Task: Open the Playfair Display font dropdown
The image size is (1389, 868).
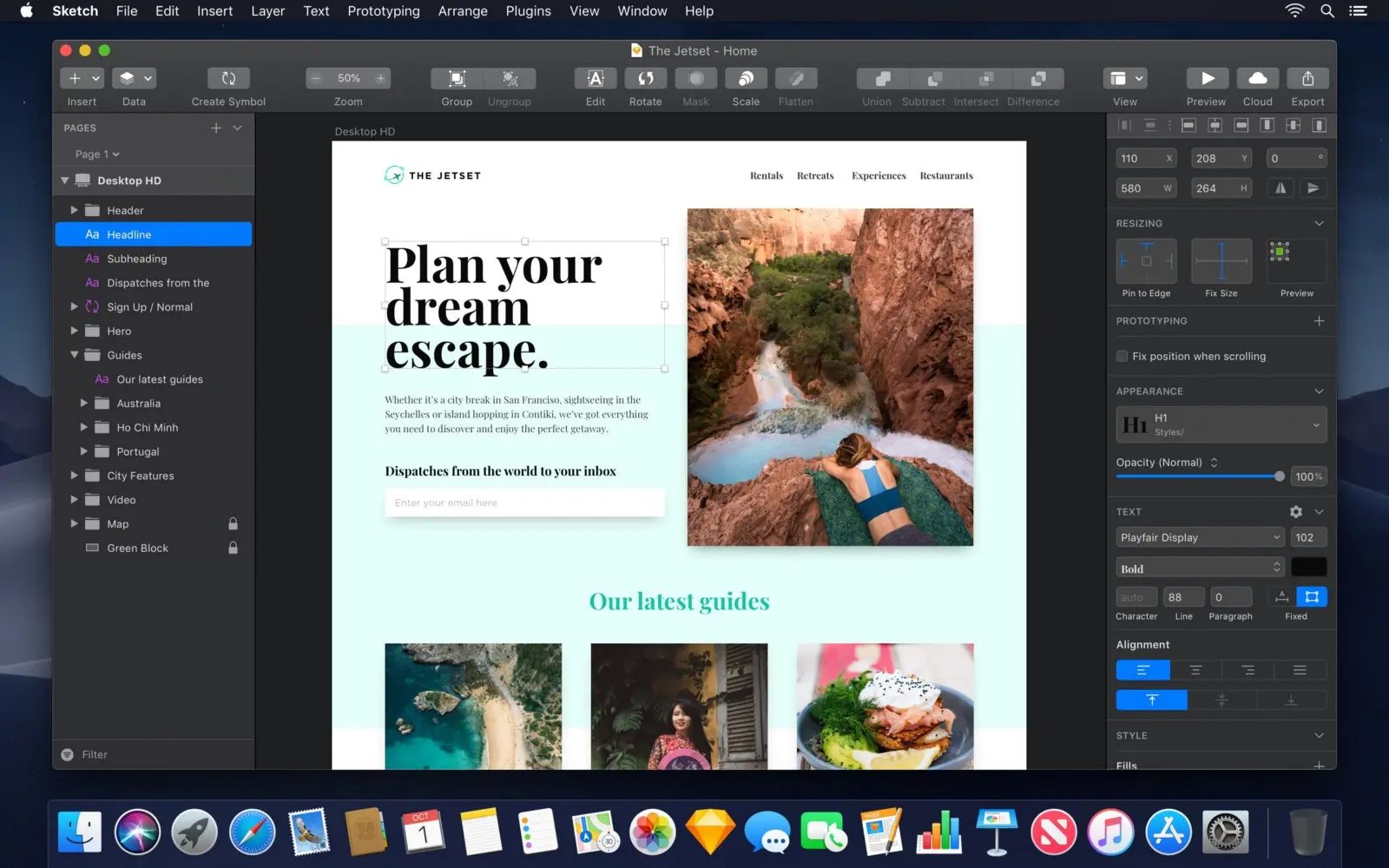Action: [x=1200, y=538]
